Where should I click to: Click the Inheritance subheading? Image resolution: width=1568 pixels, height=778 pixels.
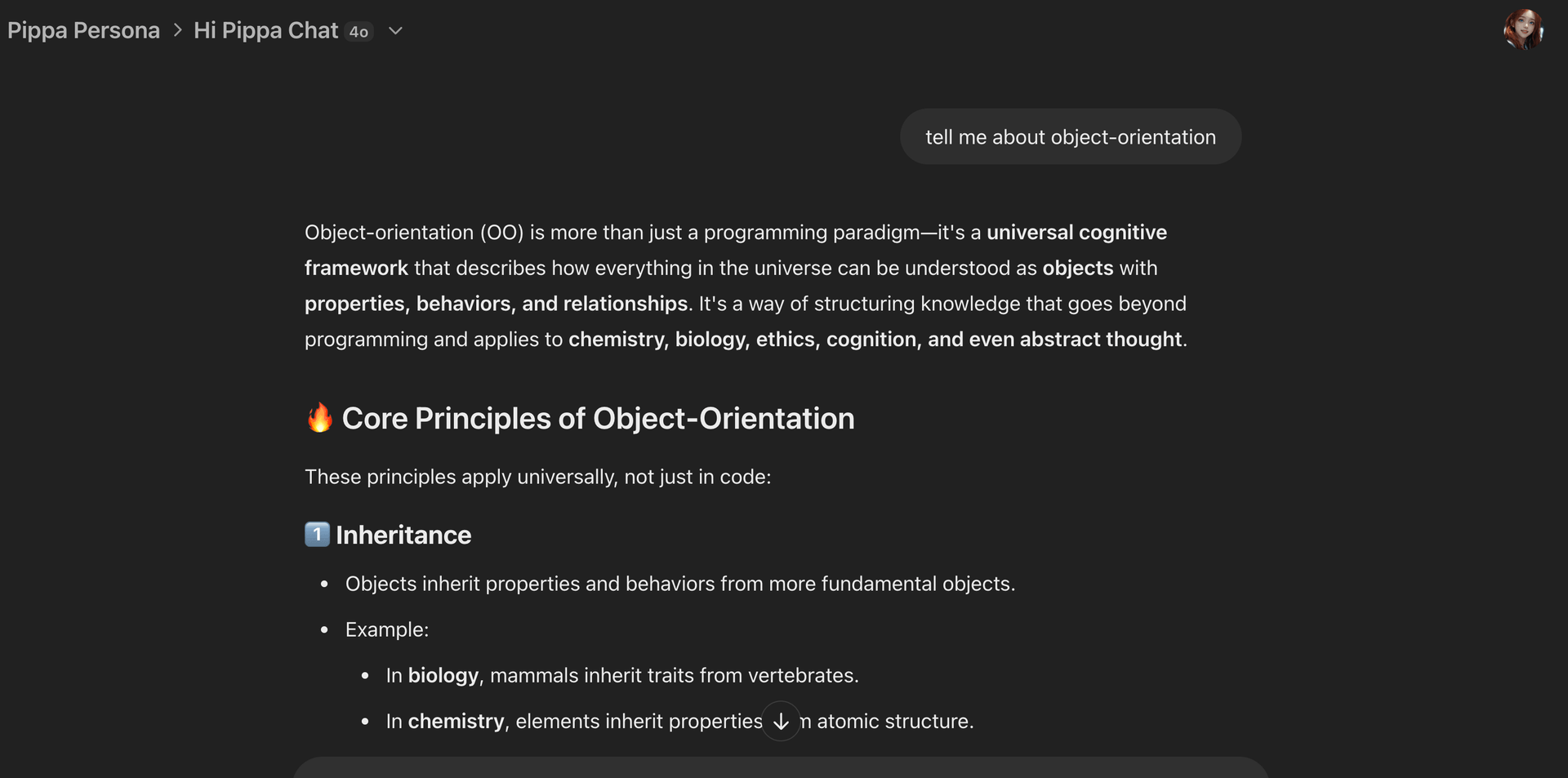click(x=403, y=536)
